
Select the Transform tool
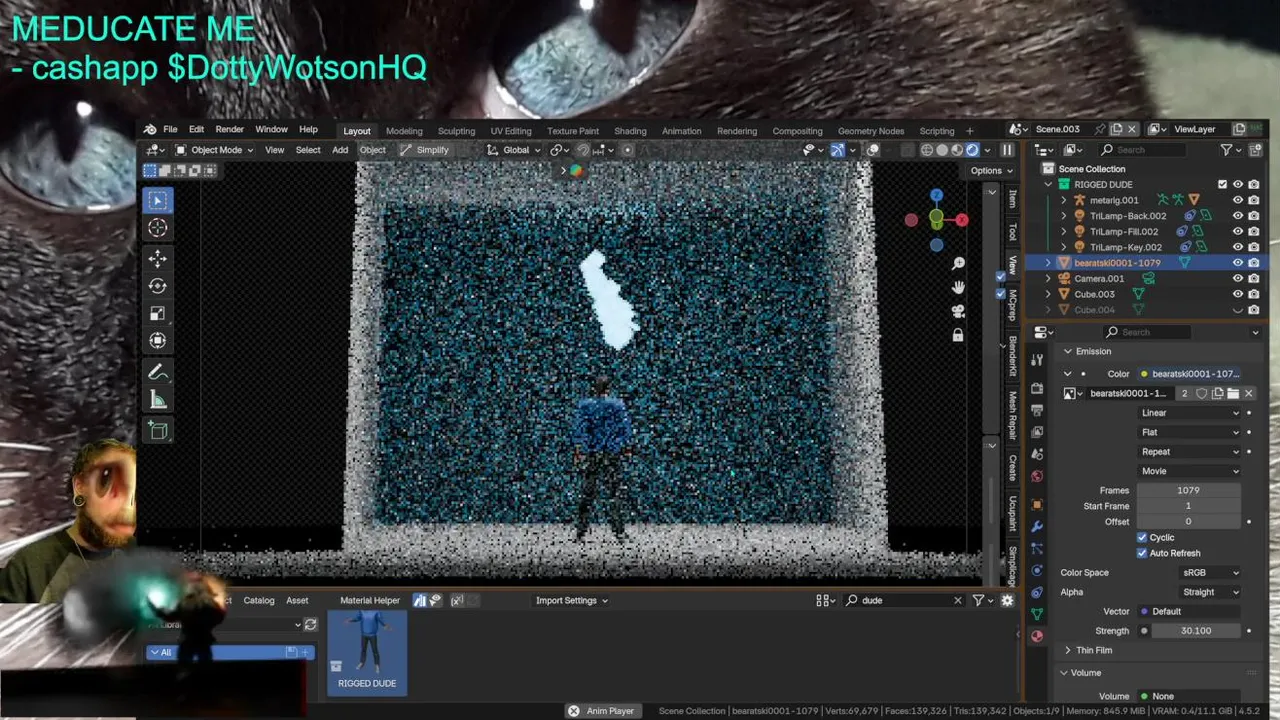[158, 341]
